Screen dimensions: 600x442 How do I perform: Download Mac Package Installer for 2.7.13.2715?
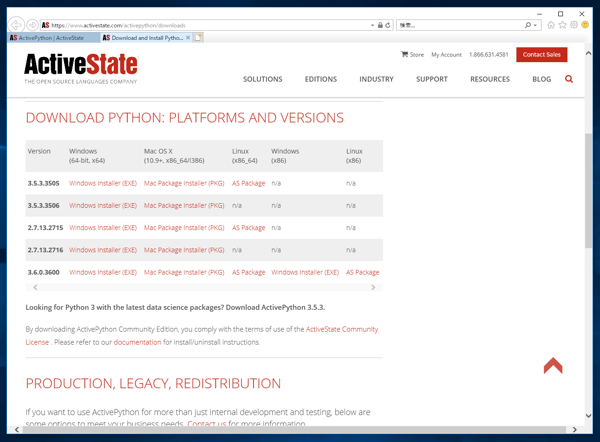pos(184,228)
